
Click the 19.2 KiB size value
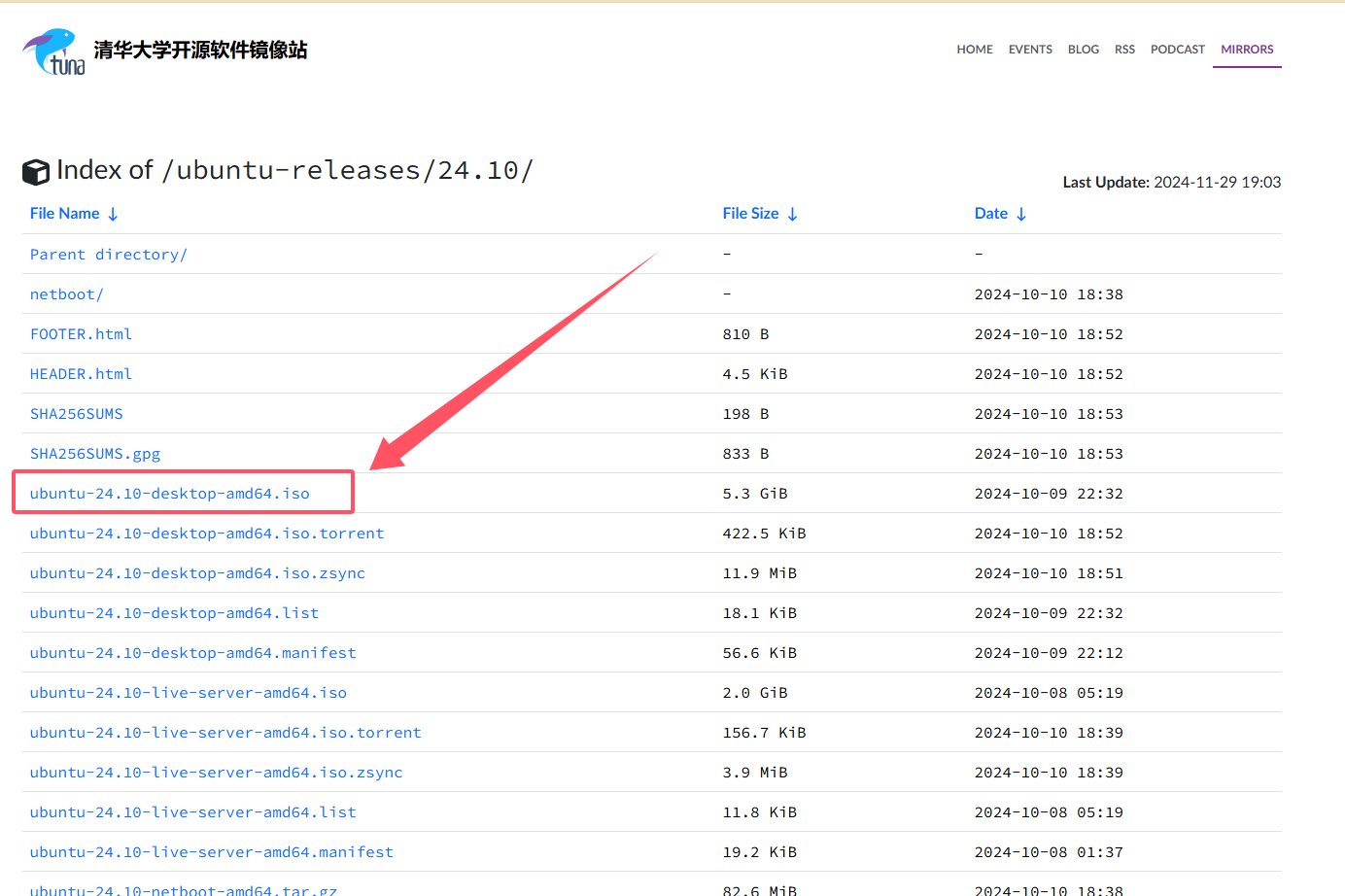pos(760,852)
